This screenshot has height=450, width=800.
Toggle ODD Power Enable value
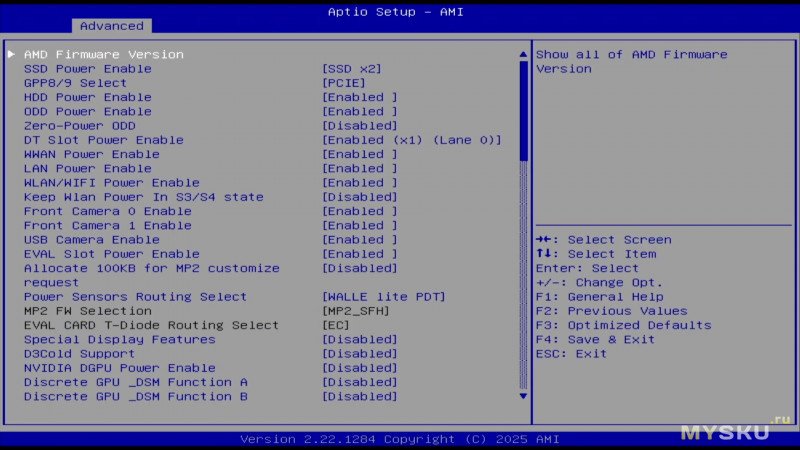(x=360, y=112)
